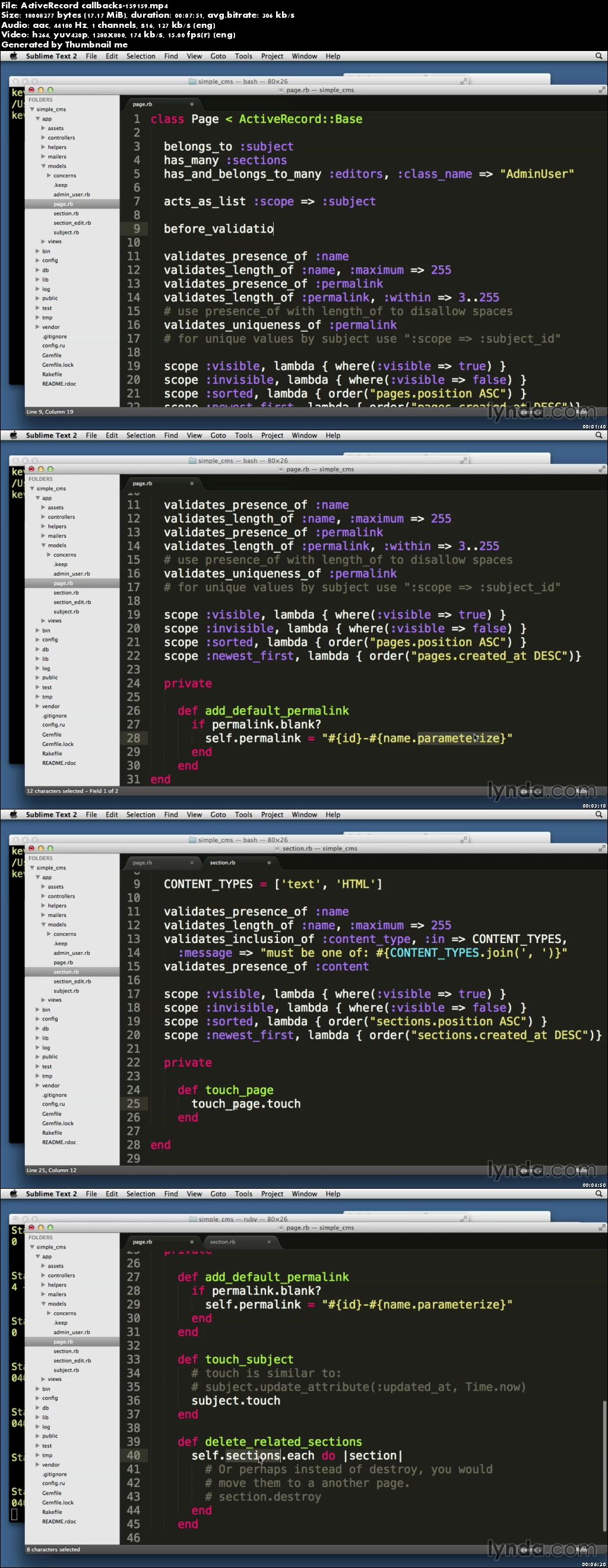Expand controllers folder in the 00:03:10 frame
Viewport: 608px width, 1568px height.
click(x=43, y=517)
